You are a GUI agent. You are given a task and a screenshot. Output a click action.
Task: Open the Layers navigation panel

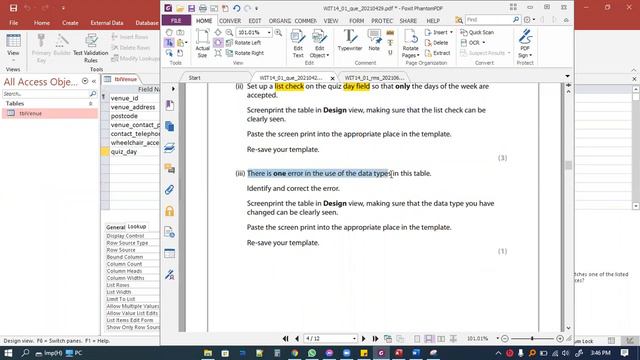169,148
